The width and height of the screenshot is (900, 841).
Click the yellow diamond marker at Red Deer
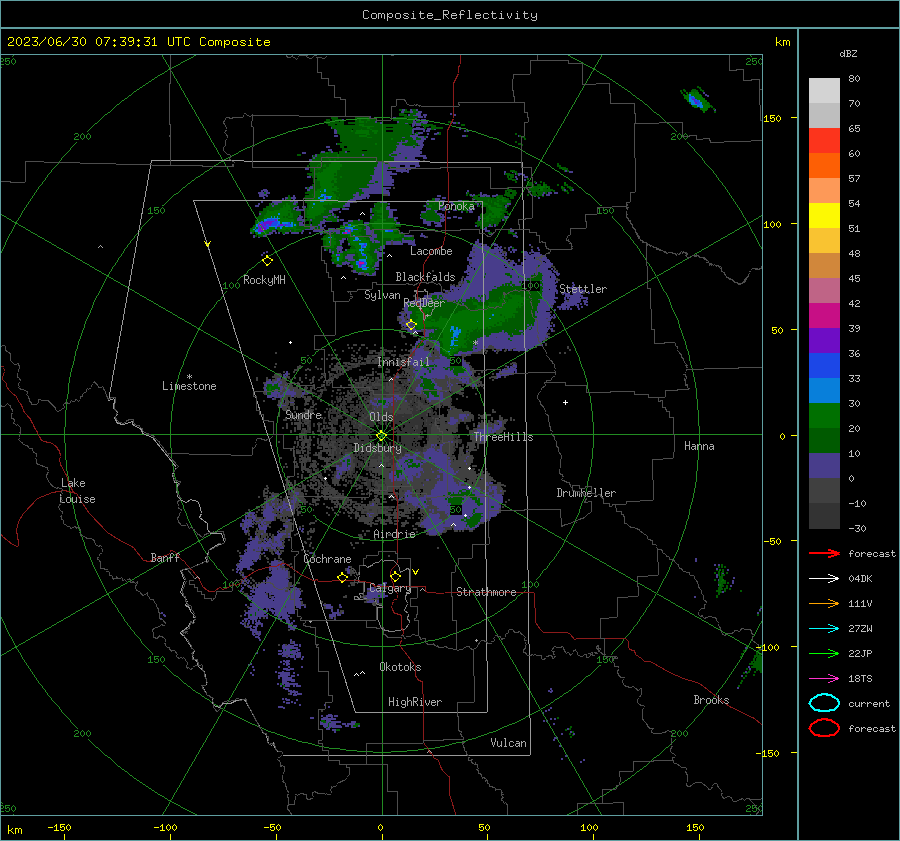pyautogui.click(x=411, y=325)
